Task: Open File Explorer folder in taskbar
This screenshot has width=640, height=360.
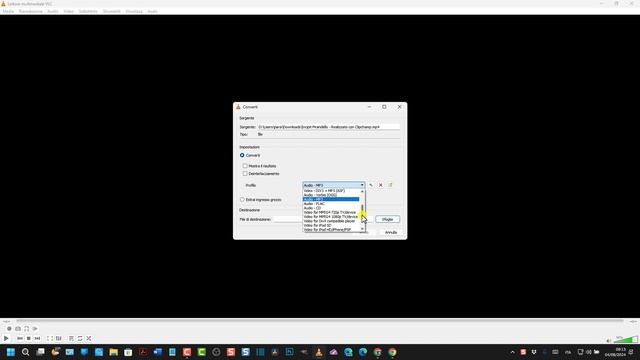Action: click(x=113, y=352)
